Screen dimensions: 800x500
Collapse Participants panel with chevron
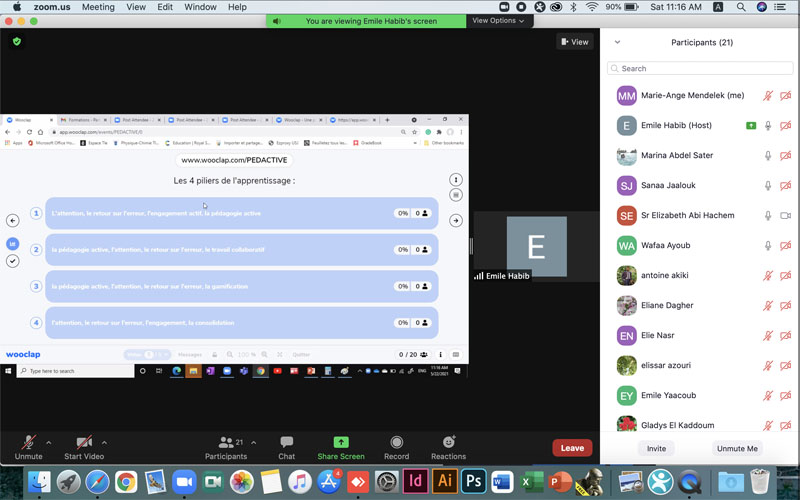pos(617,42)
